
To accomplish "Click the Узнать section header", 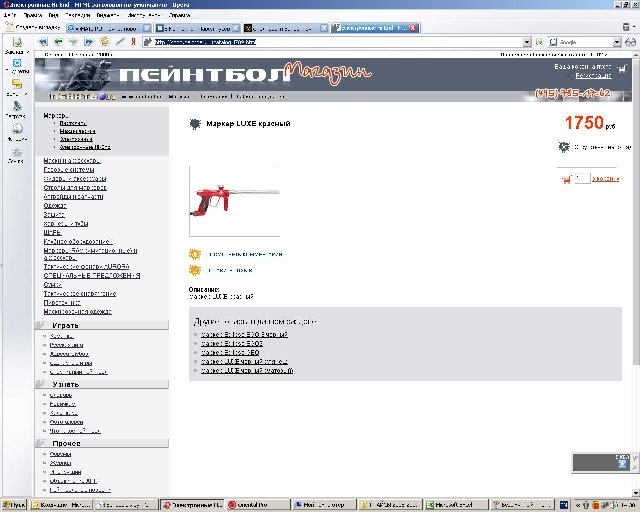I will pos(102,384).
